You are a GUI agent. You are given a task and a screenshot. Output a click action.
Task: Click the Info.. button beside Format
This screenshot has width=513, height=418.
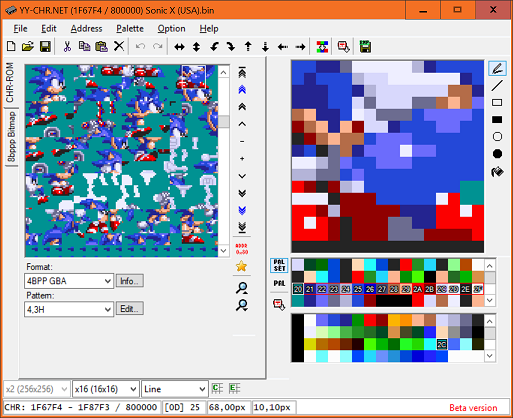(x=130, y=281)
